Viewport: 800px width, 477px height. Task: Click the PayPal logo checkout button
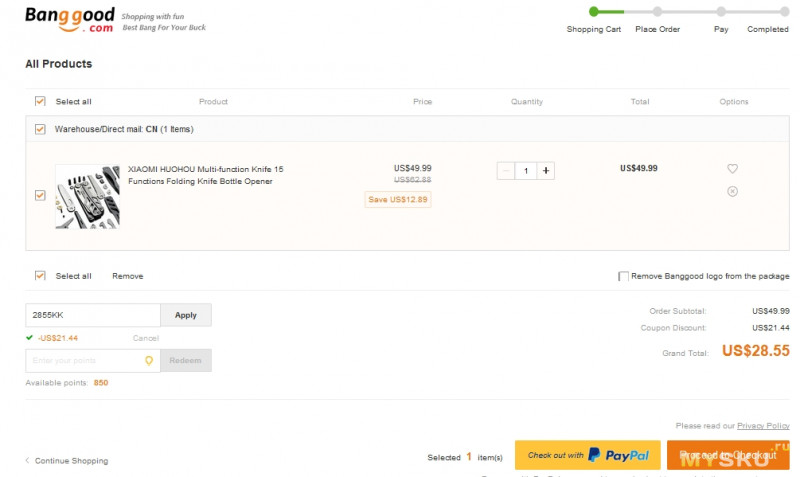point(587,455)
